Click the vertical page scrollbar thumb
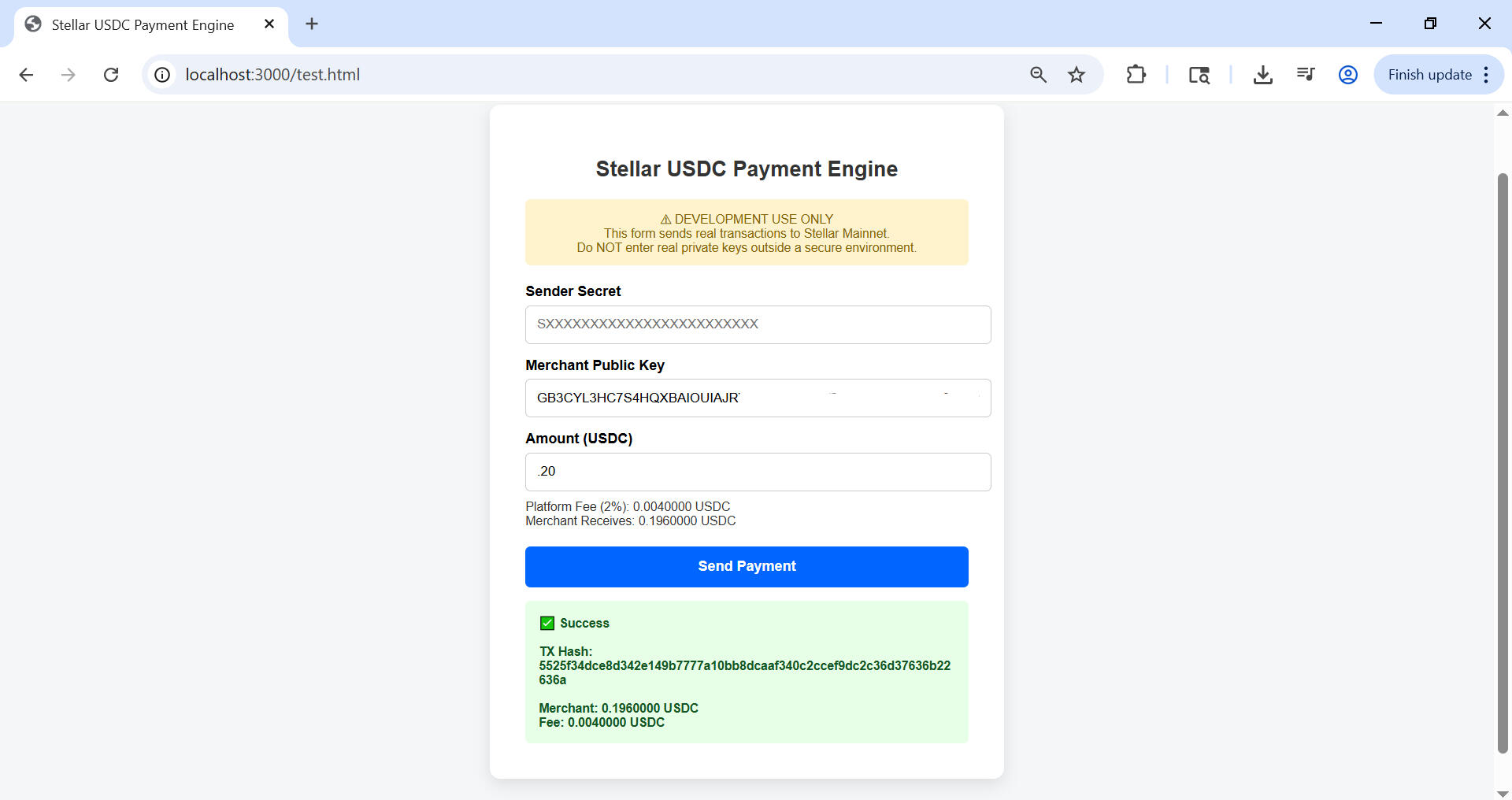Image resolution: width=1512 pixels, height=800 pixels. [1503, 463]
